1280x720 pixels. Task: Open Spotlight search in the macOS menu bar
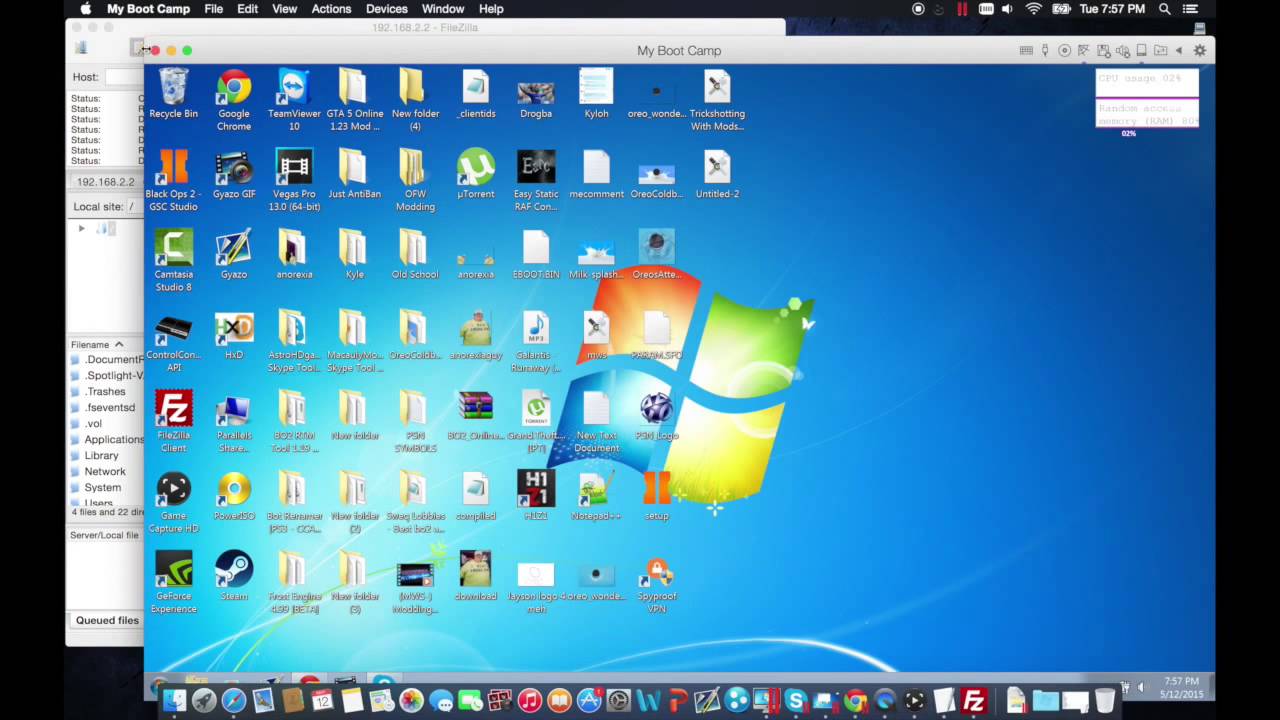pos(1165,9)
